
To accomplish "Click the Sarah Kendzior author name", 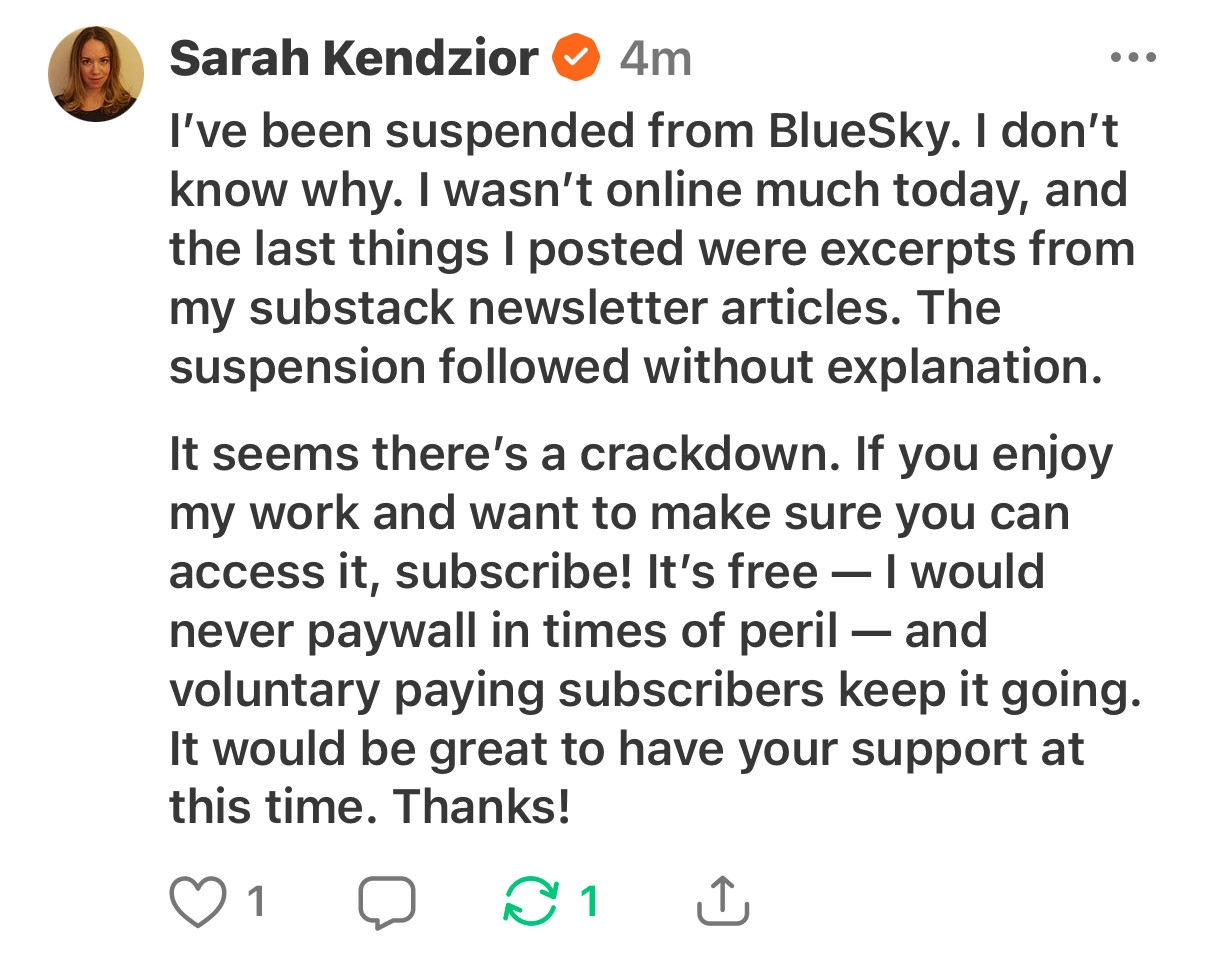I will coord(354,58).
